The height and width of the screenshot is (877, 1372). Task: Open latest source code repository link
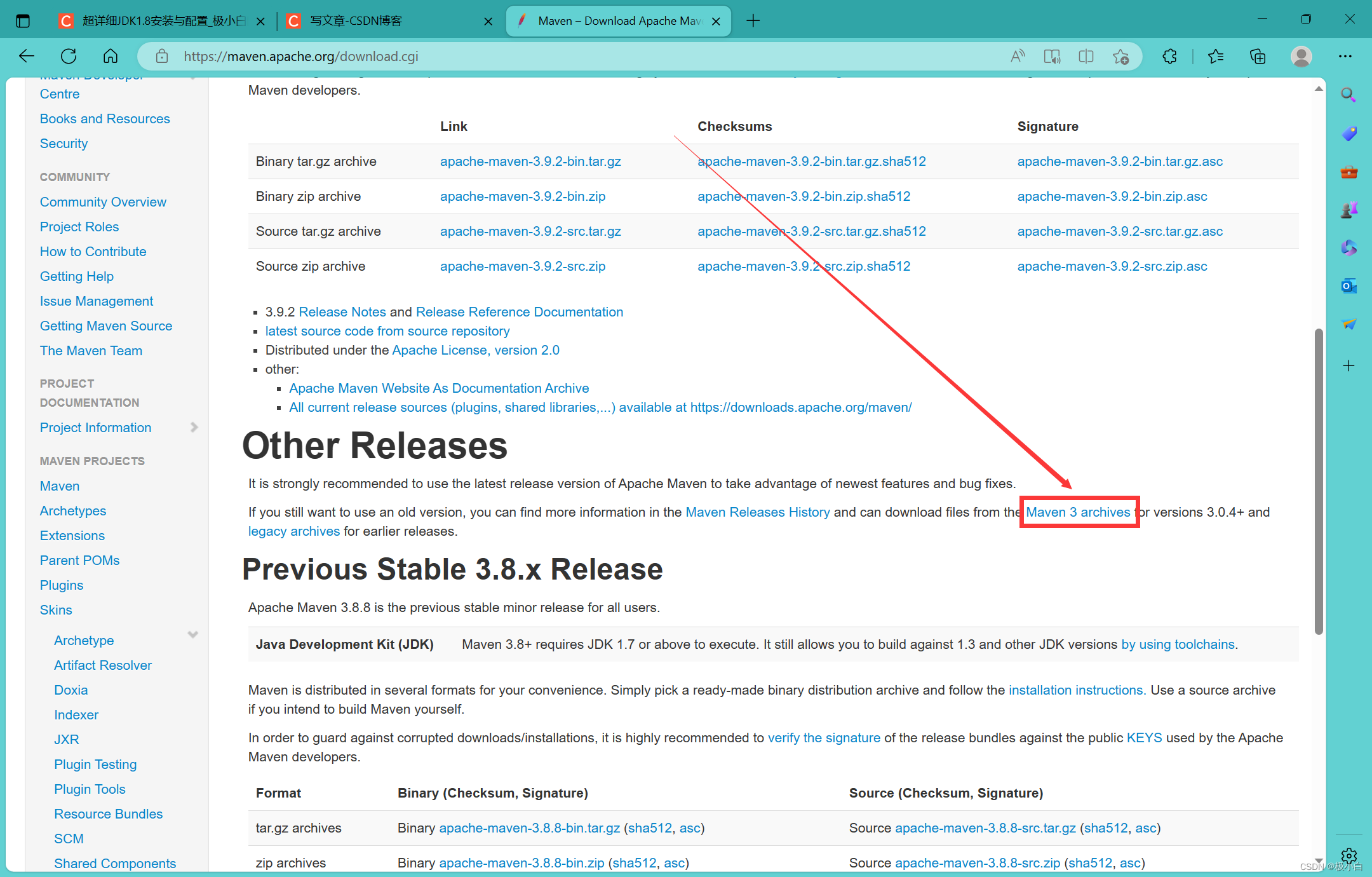pyautogui.click(x=387, y=331)
